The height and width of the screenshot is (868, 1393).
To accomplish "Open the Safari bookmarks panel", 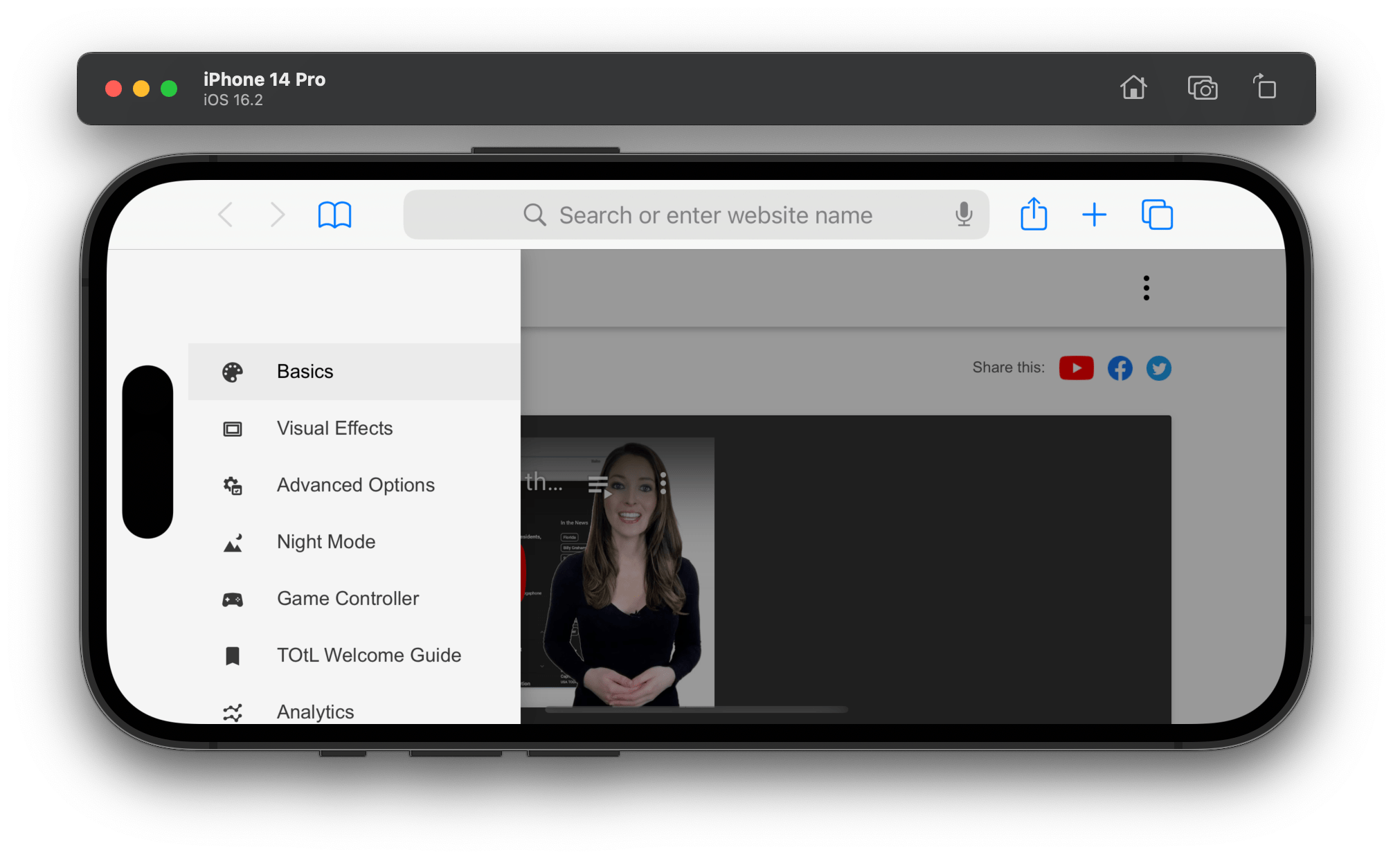I will 334,215.
